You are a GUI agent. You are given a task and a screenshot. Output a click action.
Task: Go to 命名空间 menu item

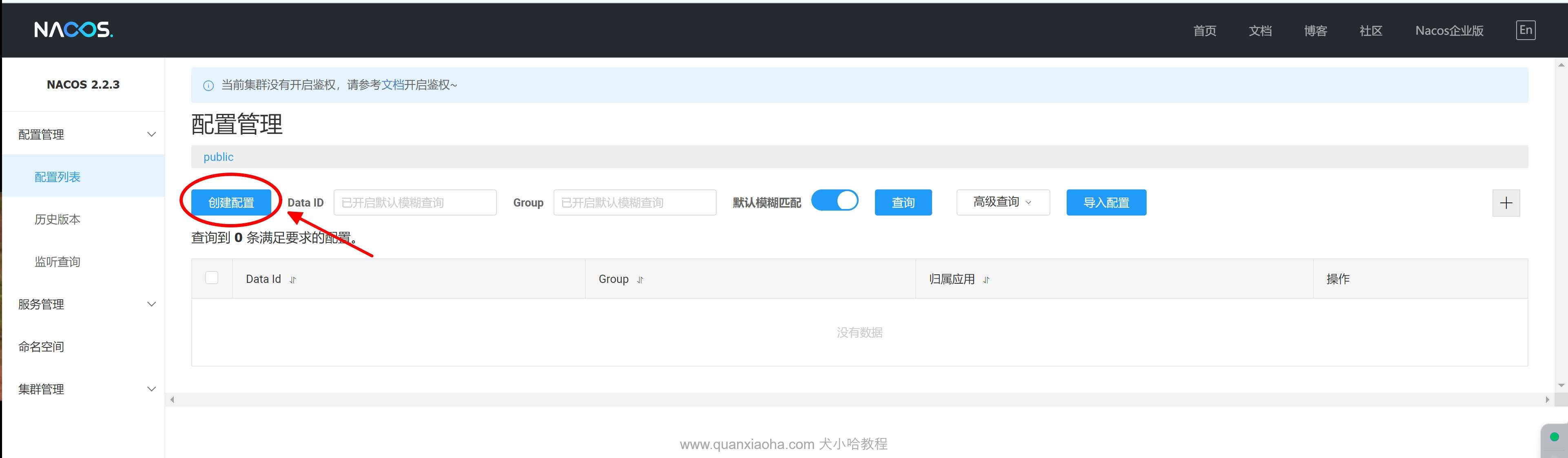tap(41, 347)
